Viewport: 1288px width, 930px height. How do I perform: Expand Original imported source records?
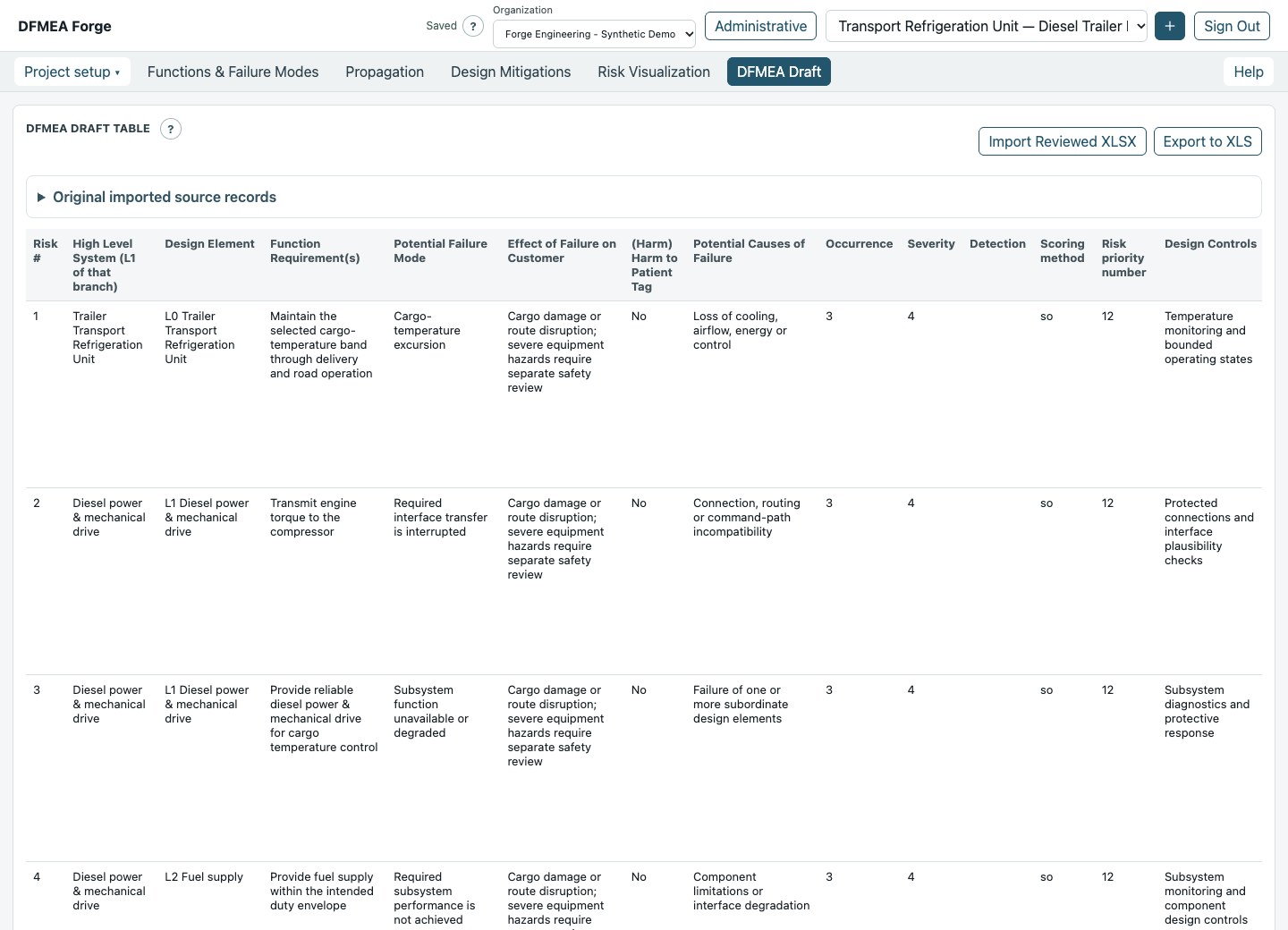tap(644, 197)
